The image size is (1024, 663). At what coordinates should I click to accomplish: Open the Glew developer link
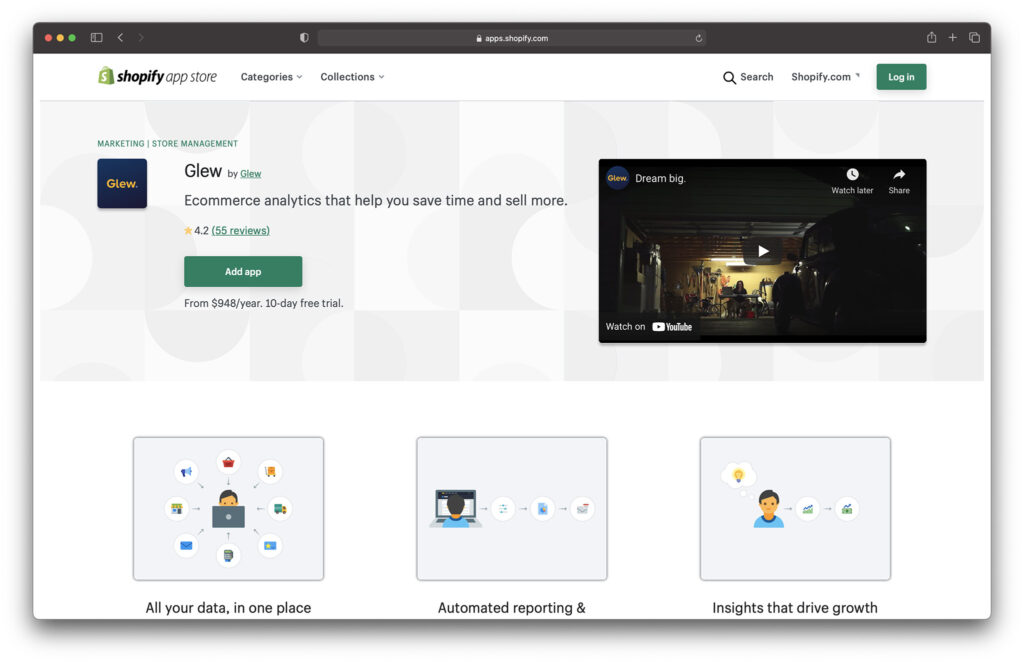tap(251, 174)
